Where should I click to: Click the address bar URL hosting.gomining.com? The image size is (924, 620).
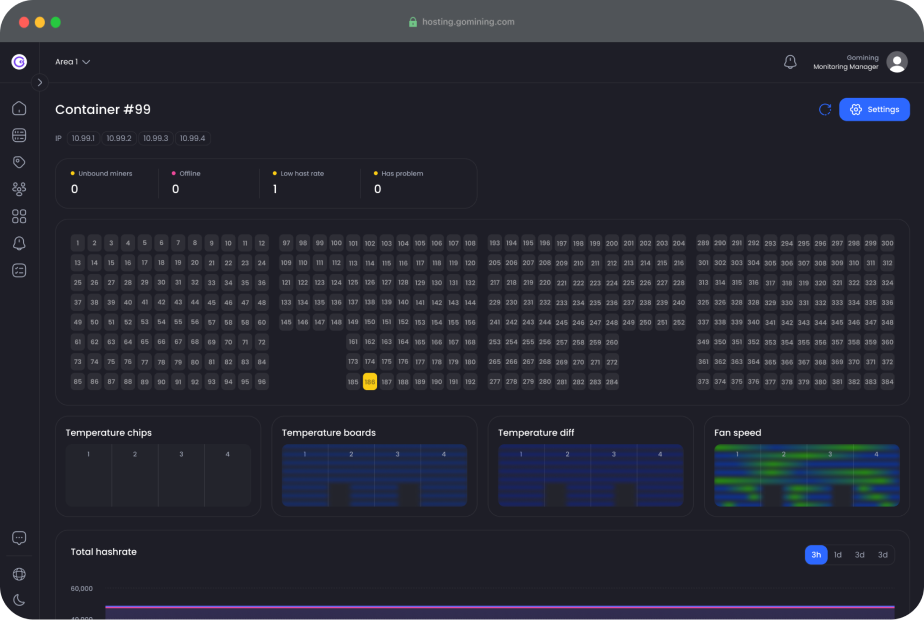pyautogui.click(x=468, y=22)
